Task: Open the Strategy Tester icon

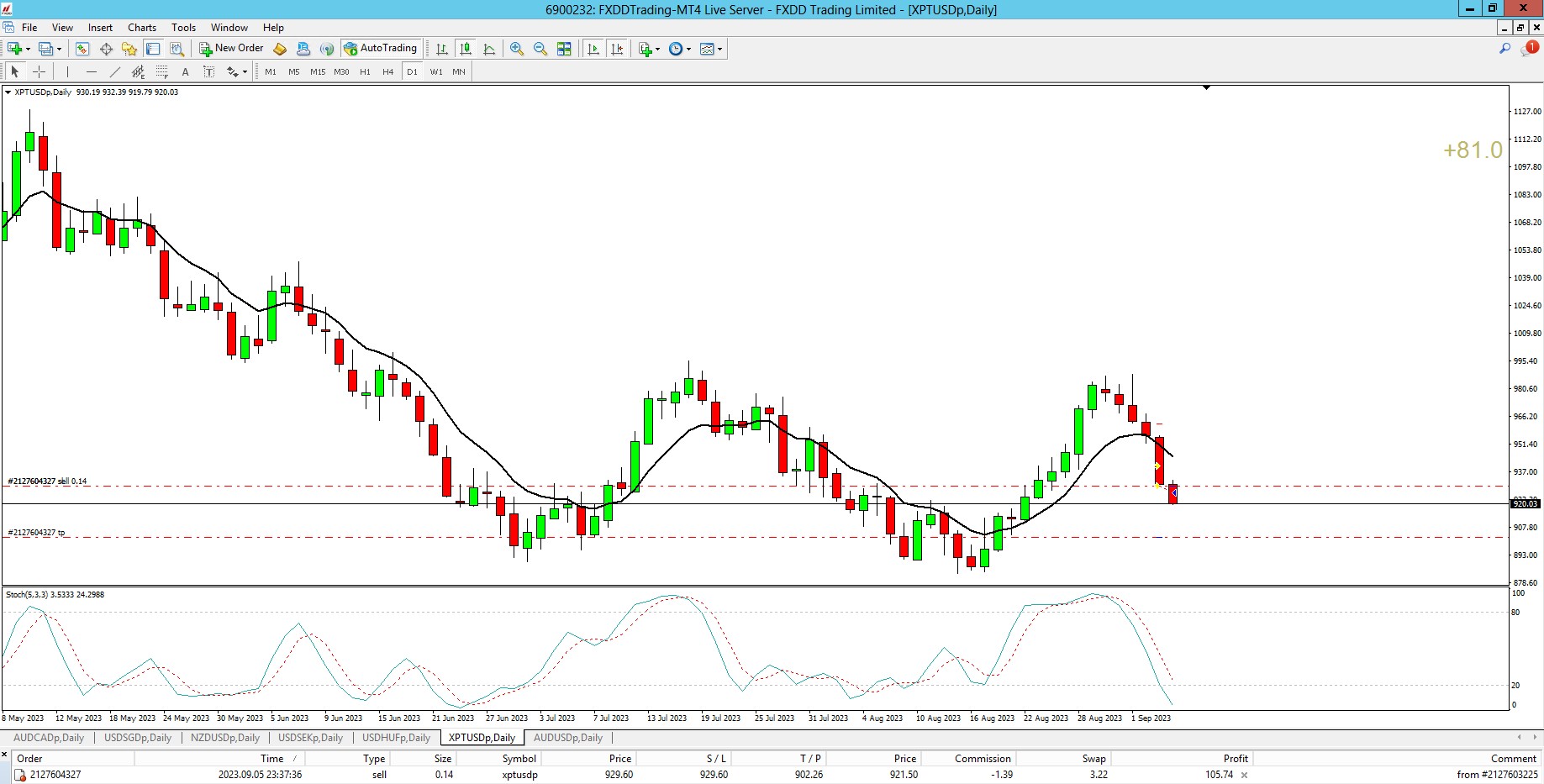Action: [177, 49]
